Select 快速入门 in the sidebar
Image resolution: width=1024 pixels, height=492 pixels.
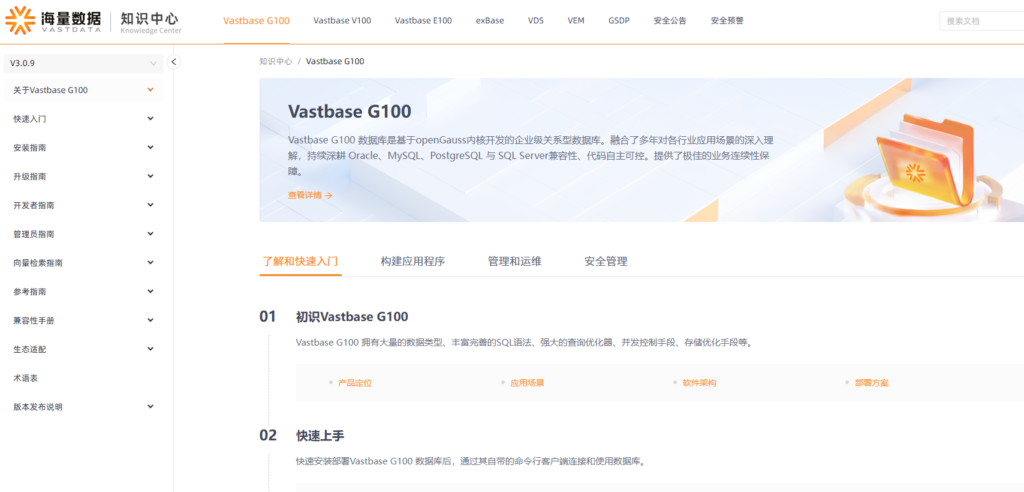(x=29, y=119)
